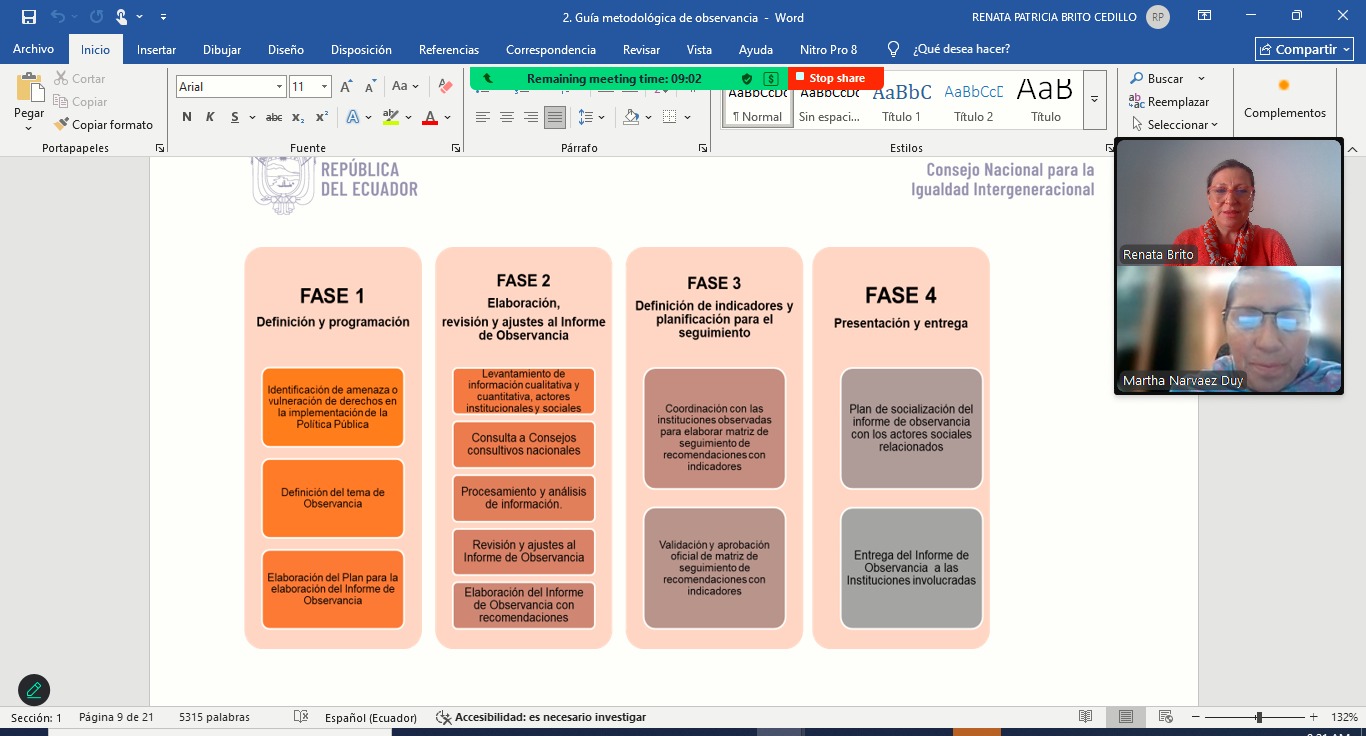Click the lightbulb ¿Qué desea hacer? box
The width and height of the screenshot is (1366, 736).
pos(949,49)
